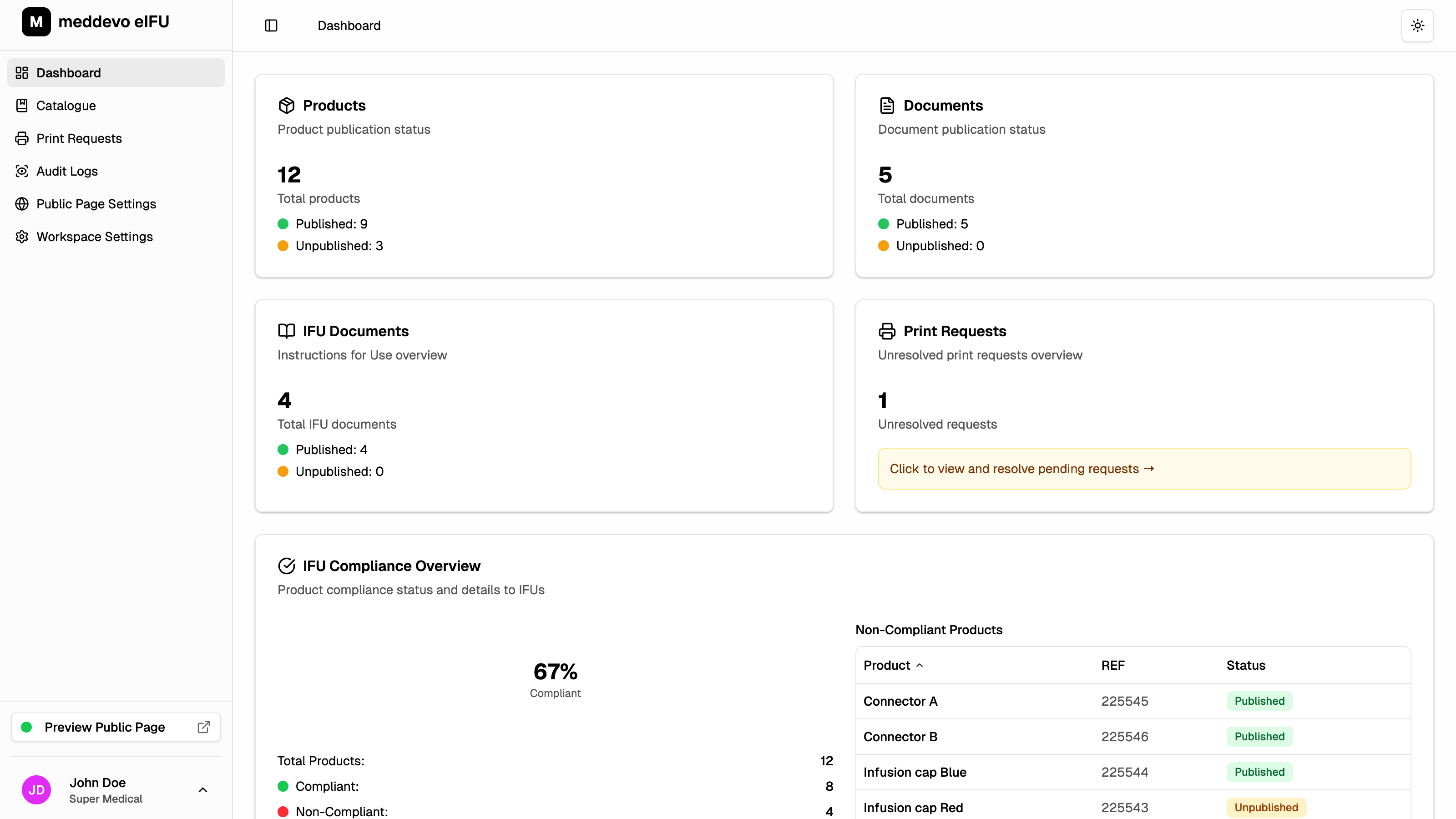Click the external link icon on Preview

click(x=203, y=727)
